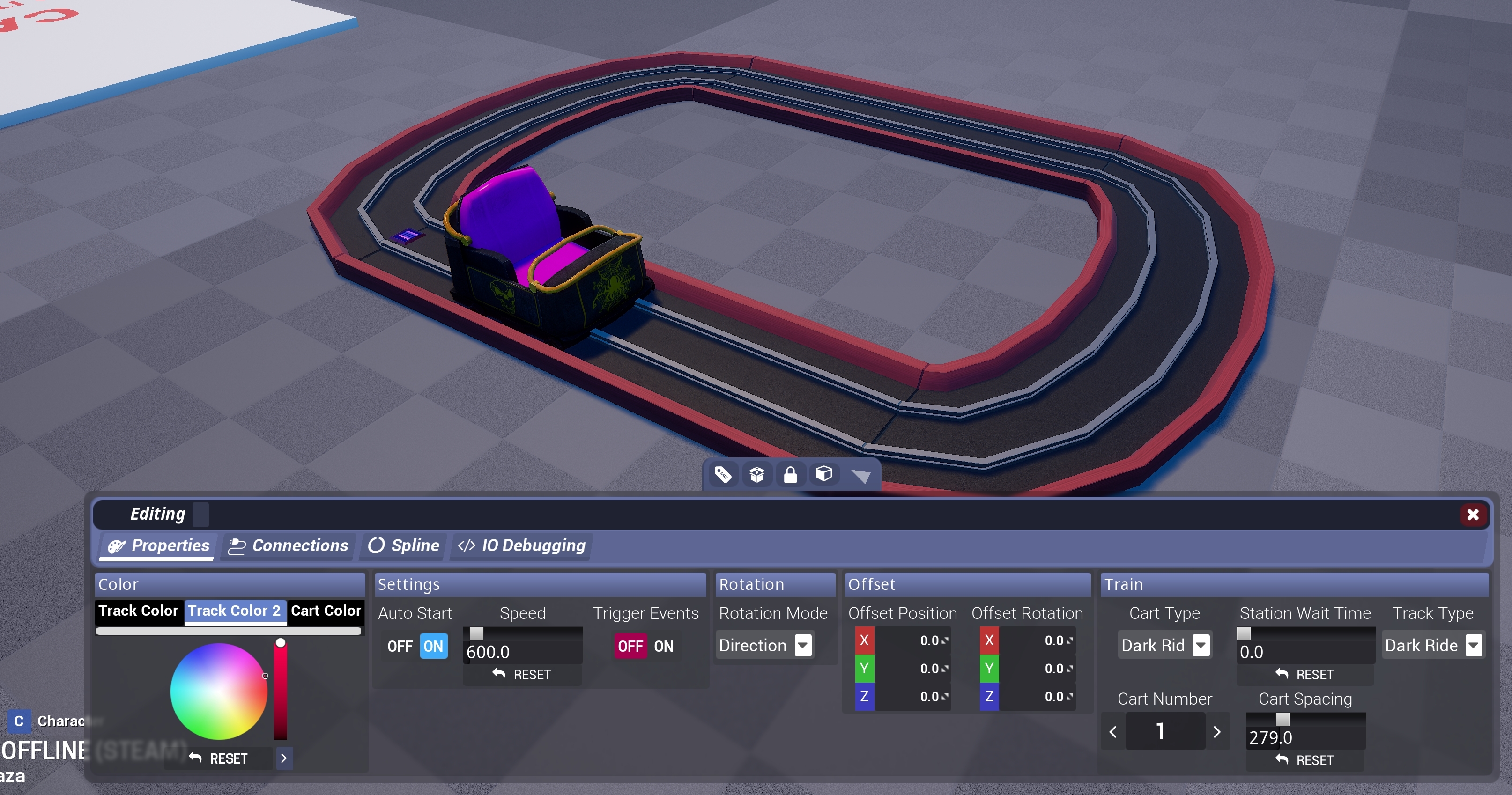Click the open box package icon

[x=756, y=474]
